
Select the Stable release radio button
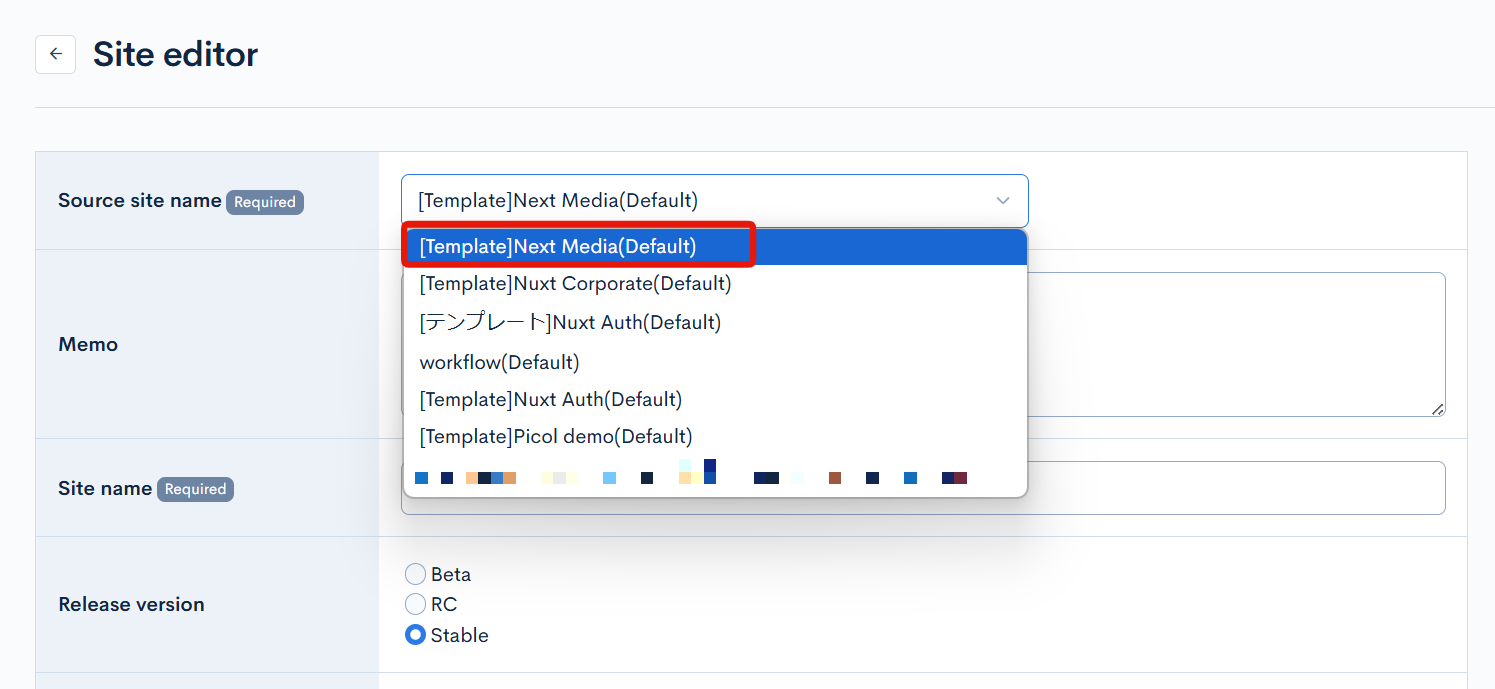click(415, 635)
